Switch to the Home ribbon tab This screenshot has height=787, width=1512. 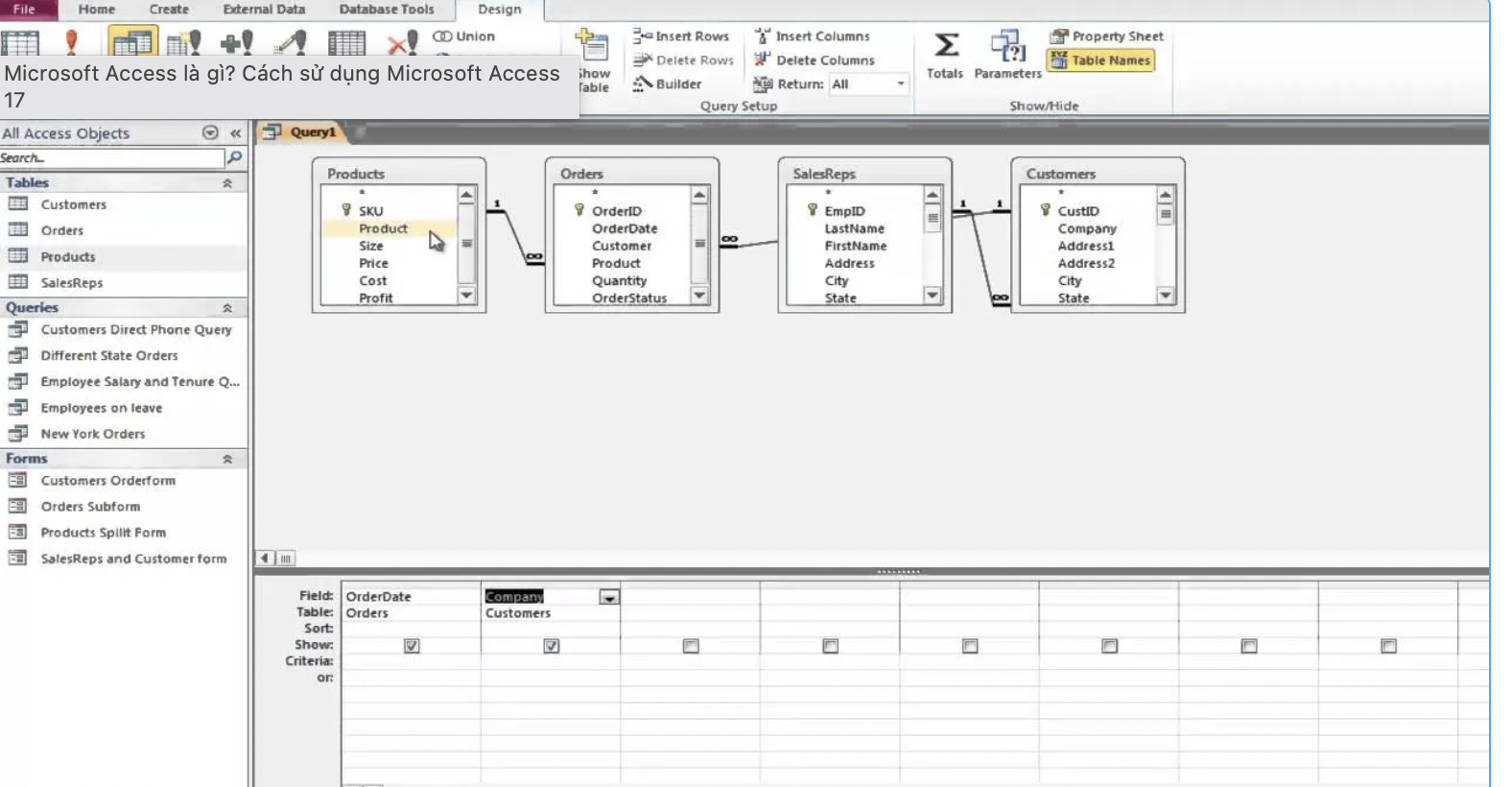[97, 10]
